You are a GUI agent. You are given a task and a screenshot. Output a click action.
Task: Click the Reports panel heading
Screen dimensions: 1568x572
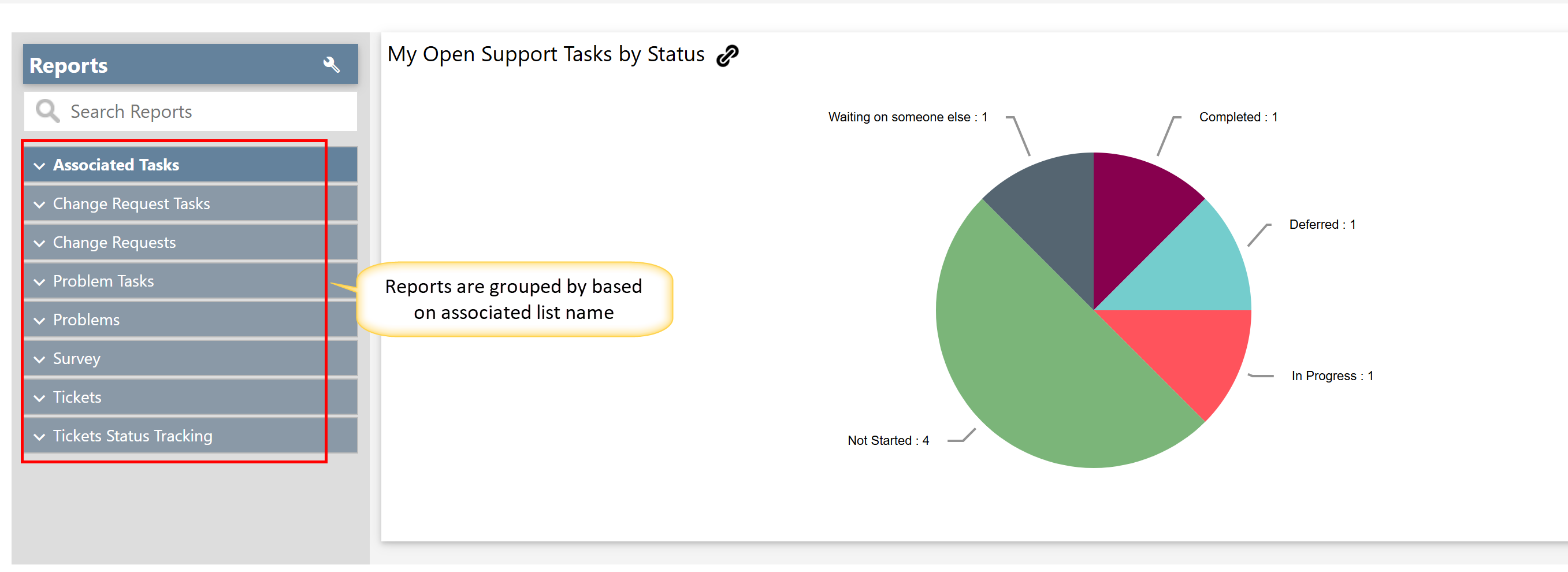68,65
